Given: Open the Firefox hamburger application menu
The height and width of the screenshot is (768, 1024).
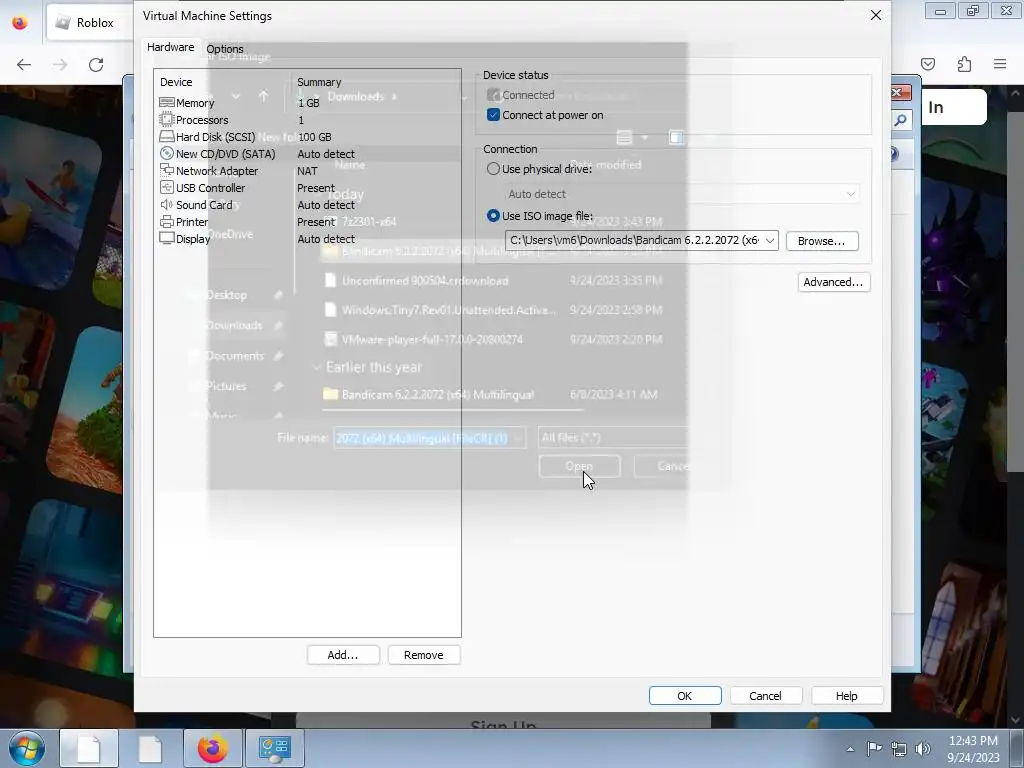Looking at the screenshot, I should tap(1000, 64).
